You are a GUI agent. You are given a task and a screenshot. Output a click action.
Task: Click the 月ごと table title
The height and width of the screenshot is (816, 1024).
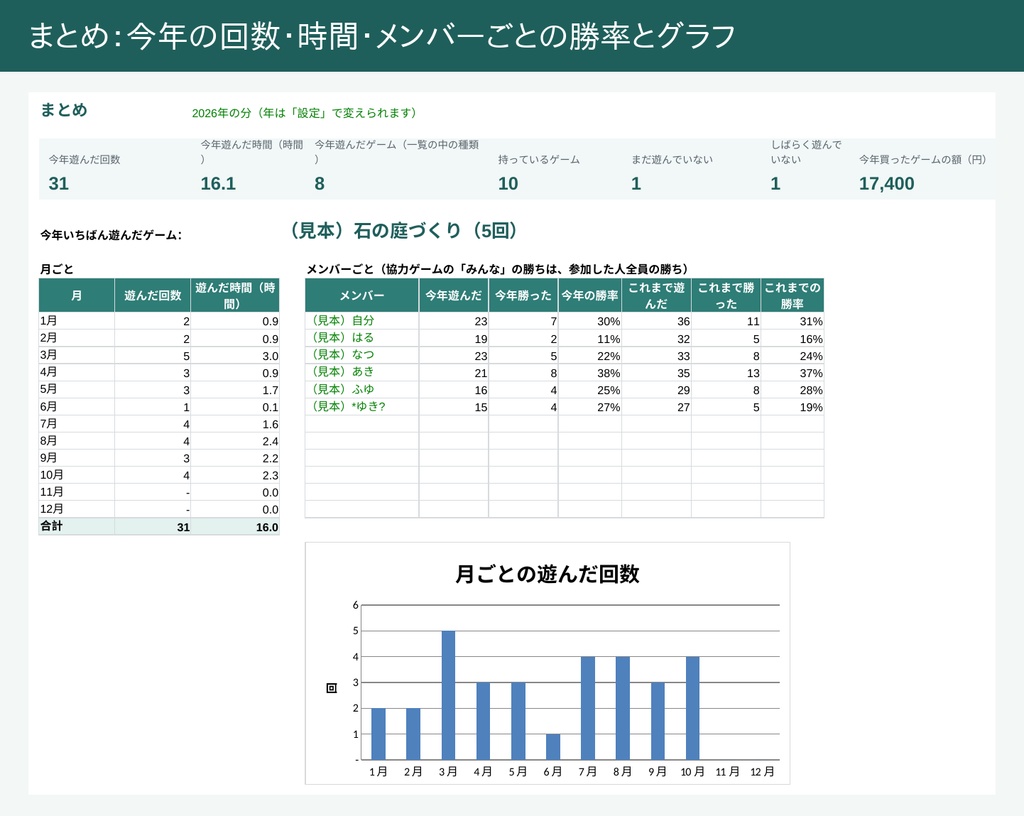click(x=57, y=269)
